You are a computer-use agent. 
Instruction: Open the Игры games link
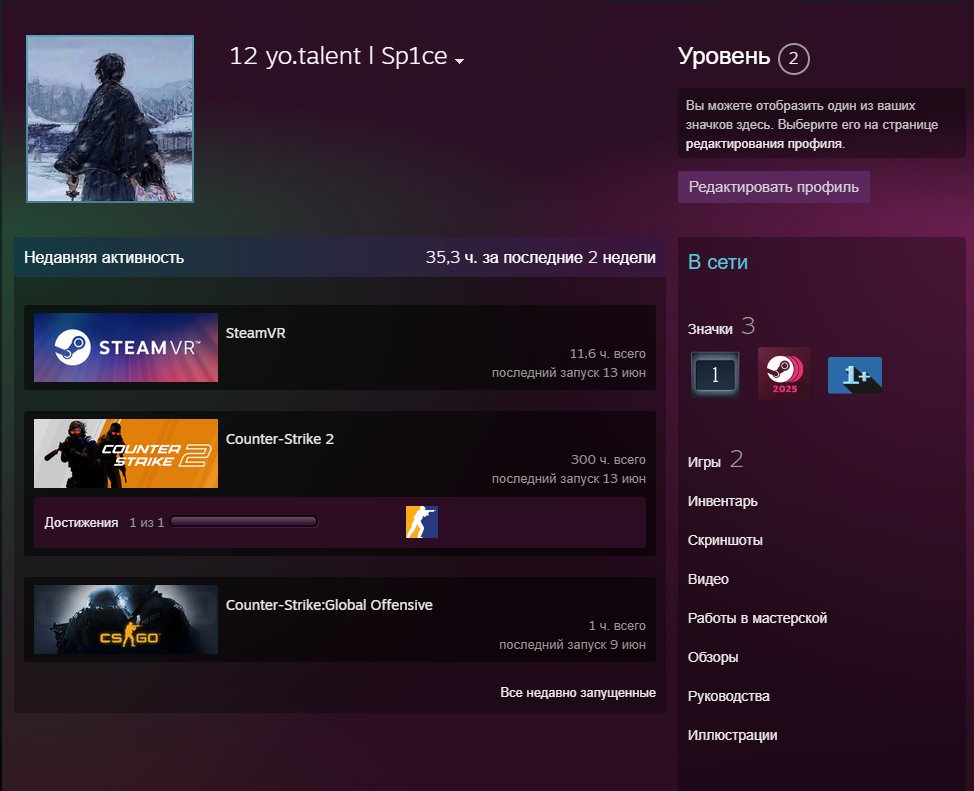(704, 462)
